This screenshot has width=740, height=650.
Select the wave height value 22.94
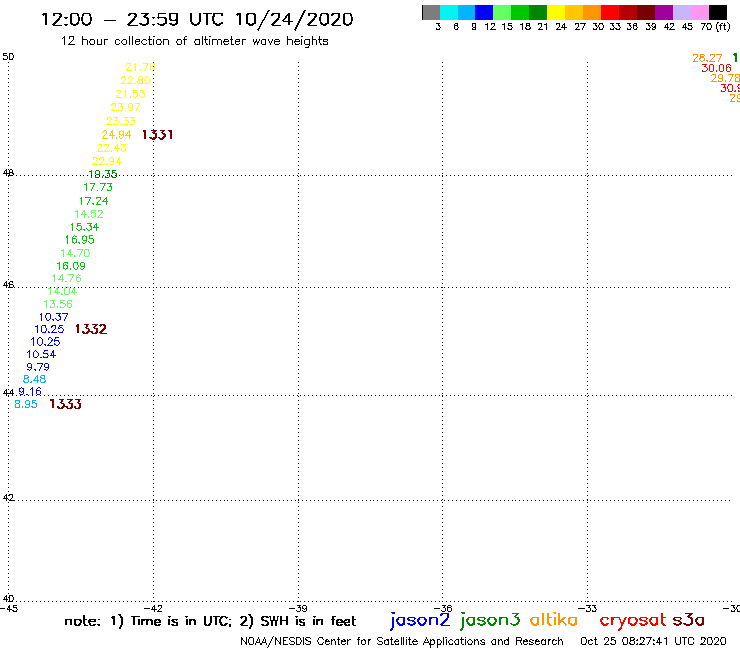click(x=107, y=161)
